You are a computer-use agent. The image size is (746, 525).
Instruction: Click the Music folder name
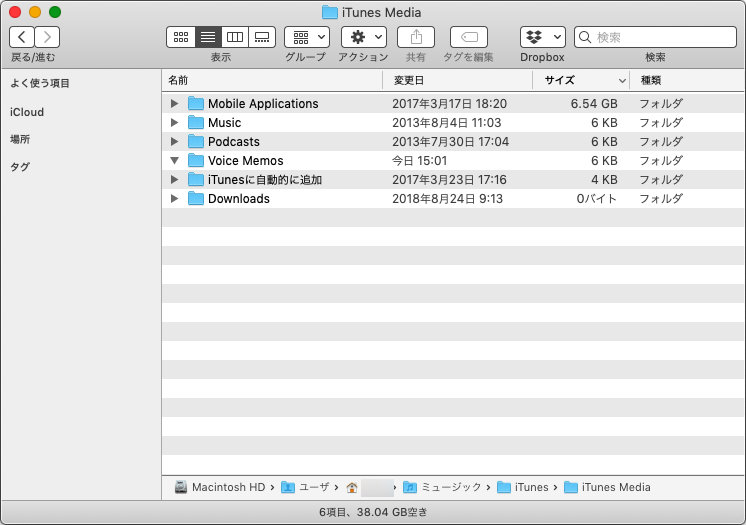click(225, 122)
